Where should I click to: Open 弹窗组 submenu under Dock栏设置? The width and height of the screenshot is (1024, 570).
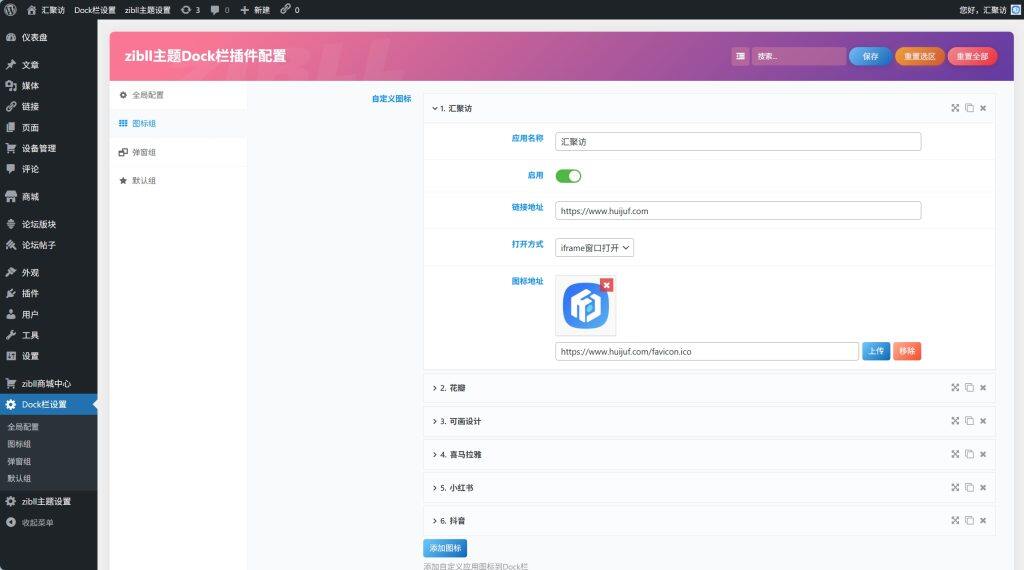(19, 461)
